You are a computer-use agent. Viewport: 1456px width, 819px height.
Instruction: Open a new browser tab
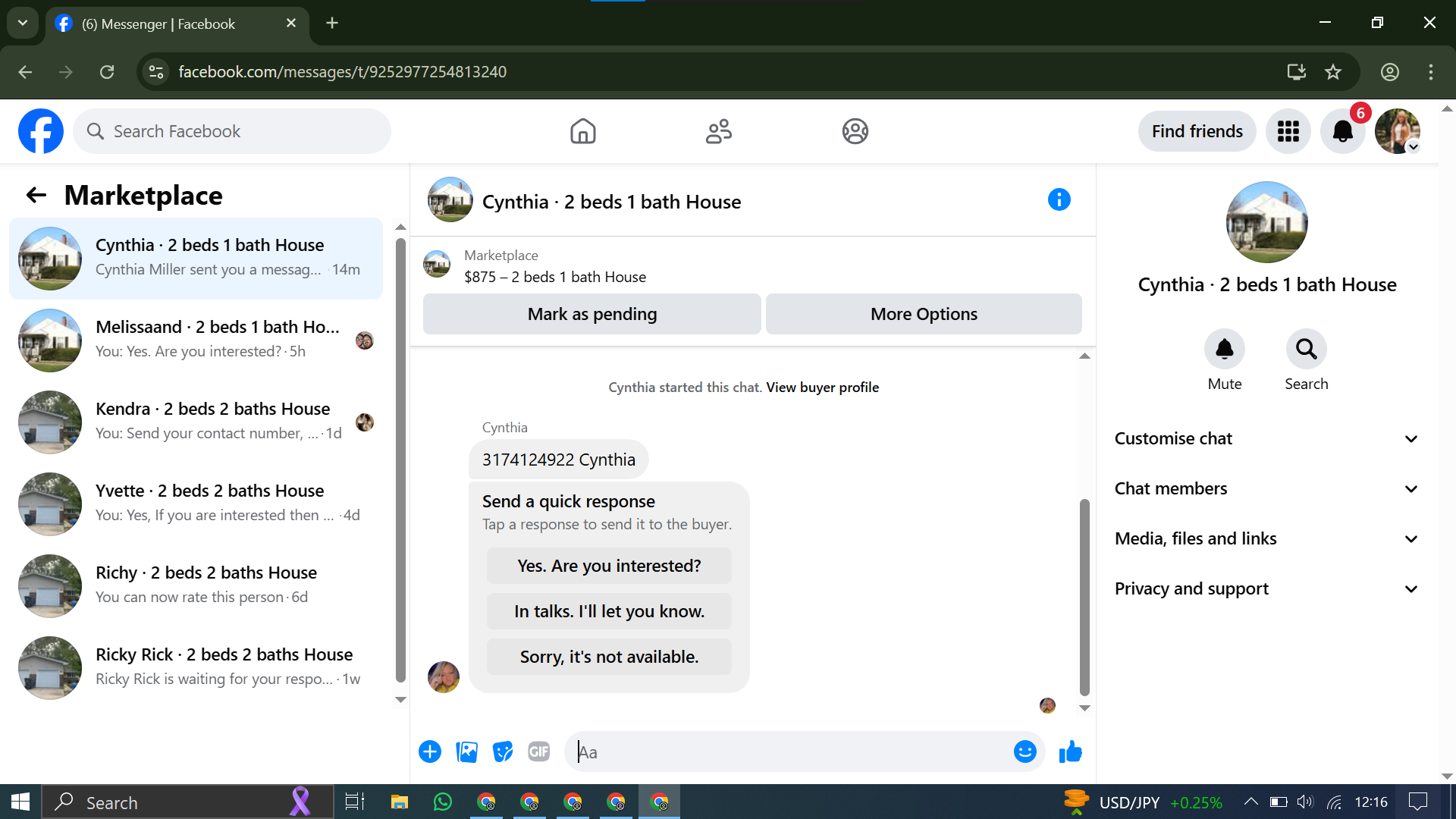tap(332, 24)
